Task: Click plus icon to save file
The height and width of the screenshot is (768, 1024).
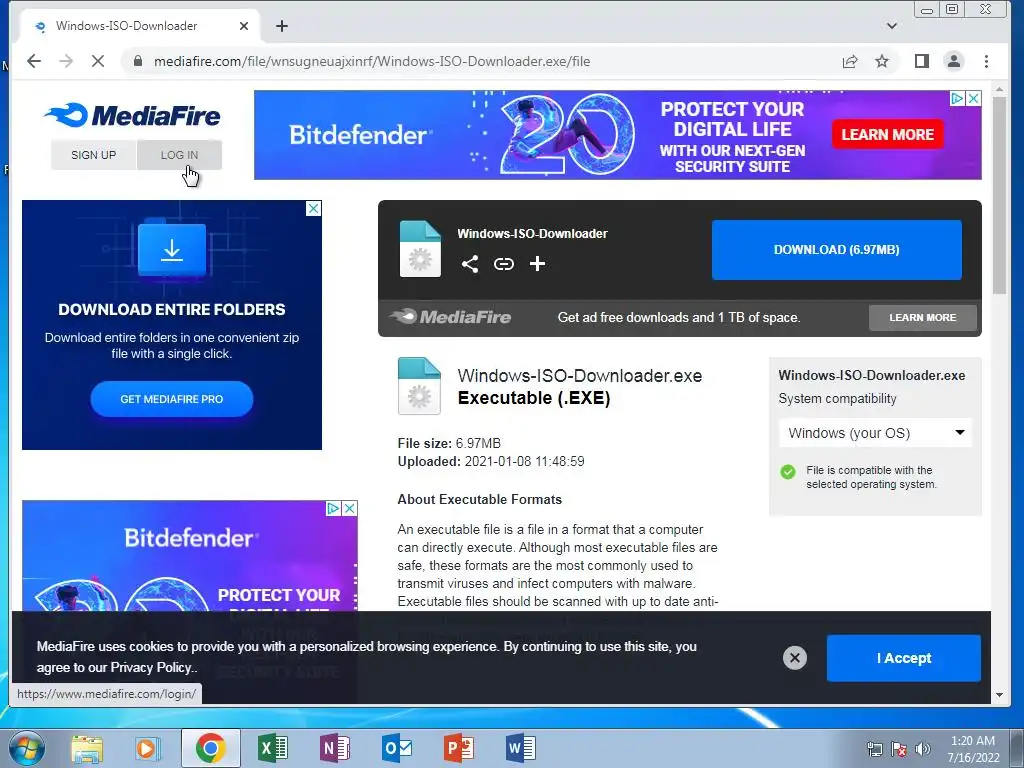Action: 537,264
